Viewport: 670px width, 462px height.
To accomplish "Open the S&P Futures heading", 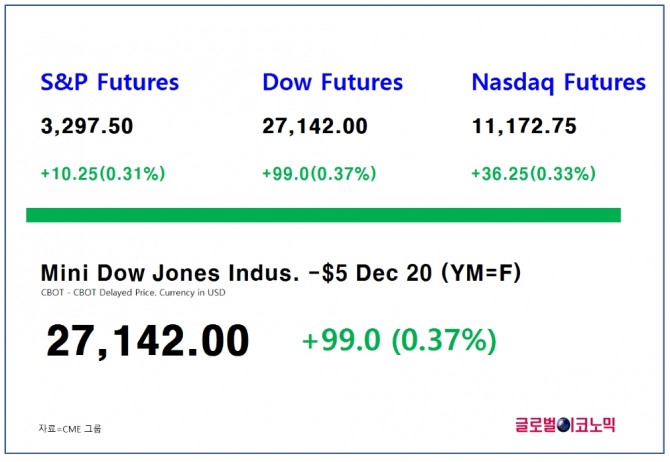I will 109,83.
